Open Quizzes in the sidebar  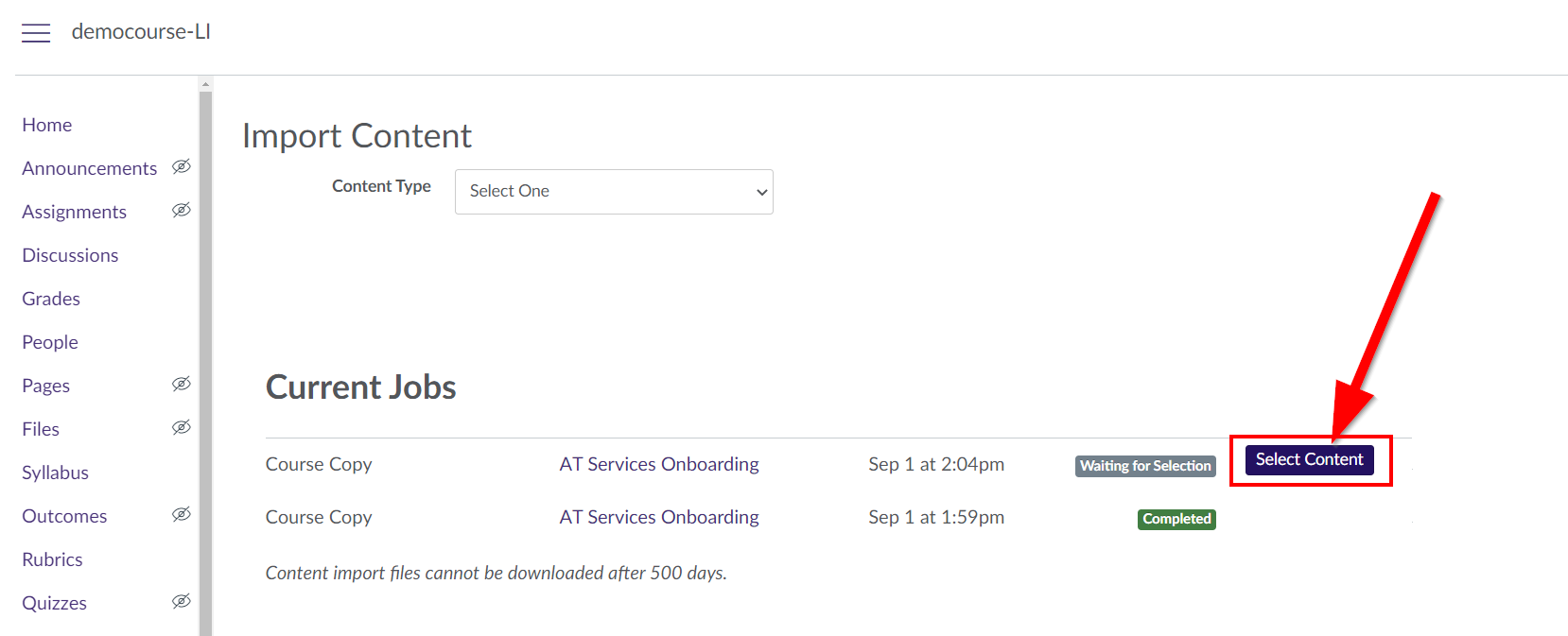point(55,603)
